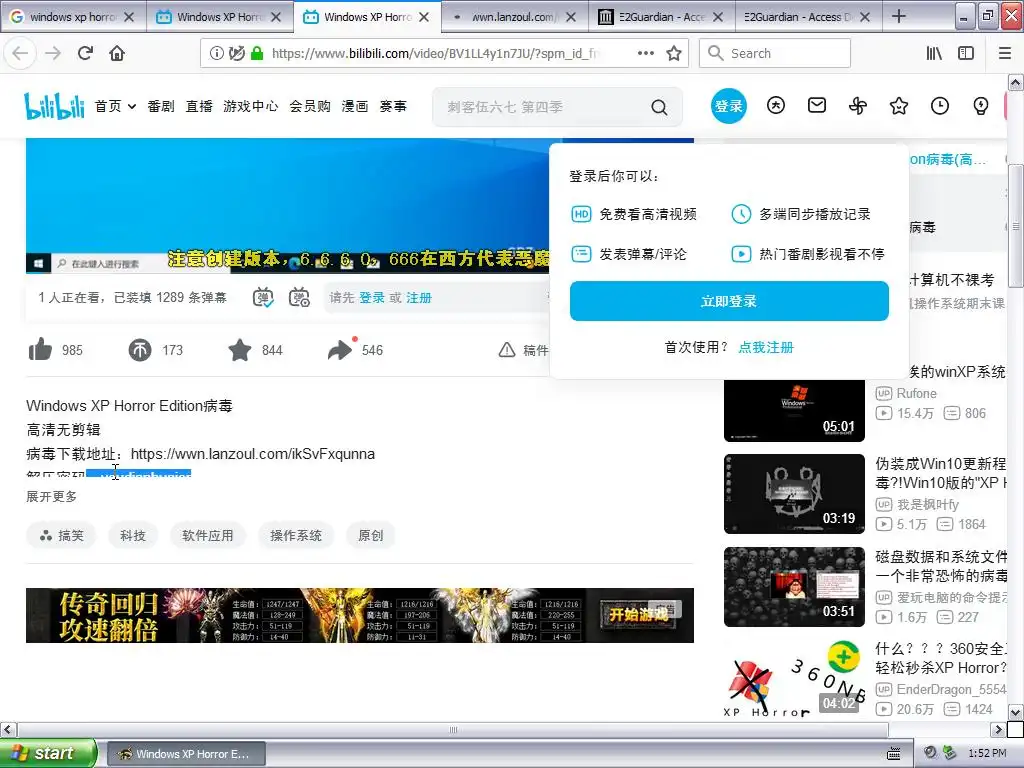Select the 科技 tag
Image resolution: width=1024 pixels, height=768 pixels.
[x=133, y=536]
